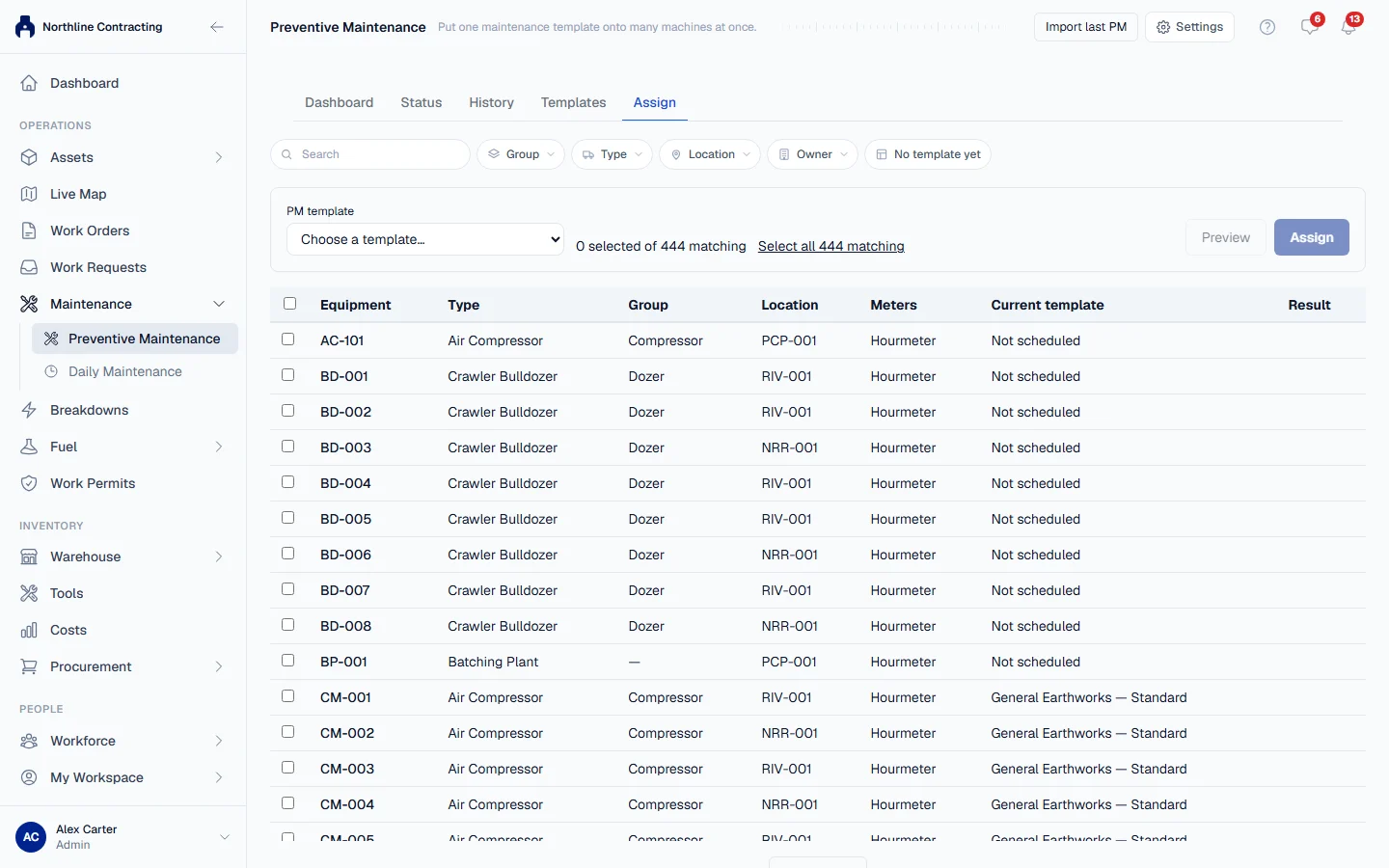This screenshot has width=1389, height=868.
Task: Select the BD-003 row checkbox
Action: 287,447
